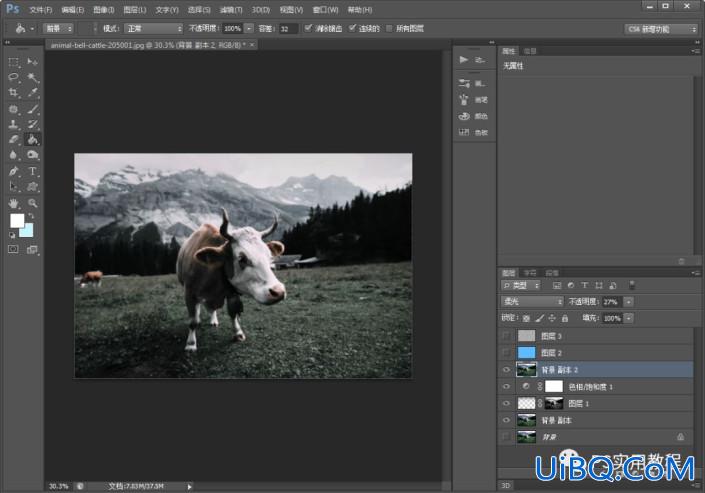Open layer filter type dropdown 类型
This screenshot has height=493, width=705.
[x=521, y=285]
